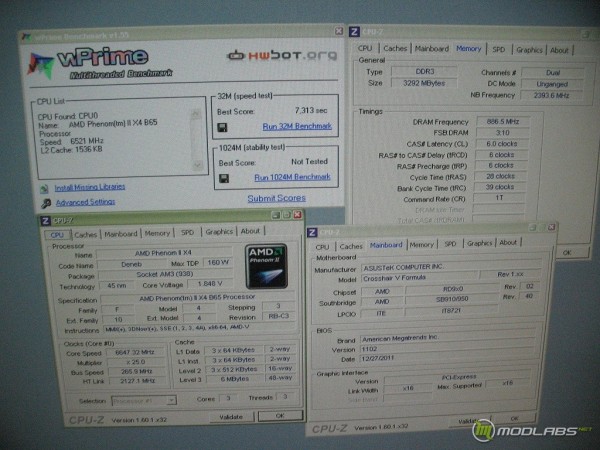This screenshot has width=600, height=450.
Task: Close the wPrime Benchmark window
Action: coord(339,31)
